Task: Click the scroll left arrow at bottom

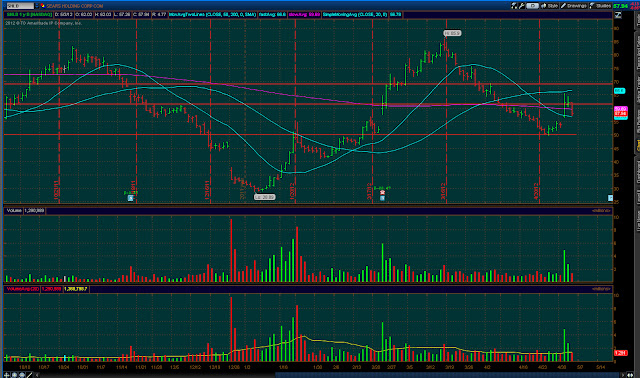Action: click(37, 375)
